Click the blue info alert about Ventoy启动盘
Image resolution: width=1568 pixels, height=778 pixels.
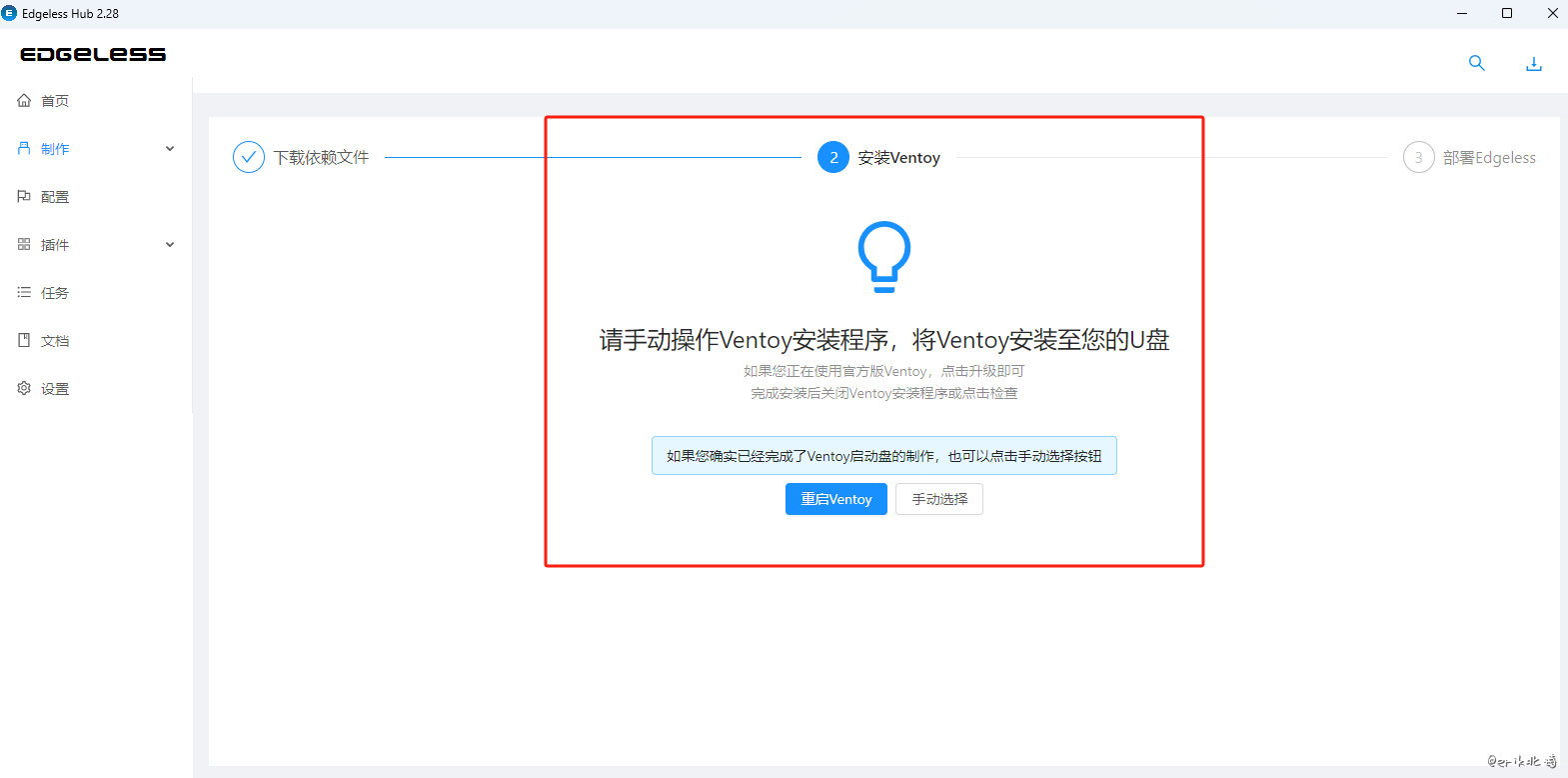tap(883, 456)
